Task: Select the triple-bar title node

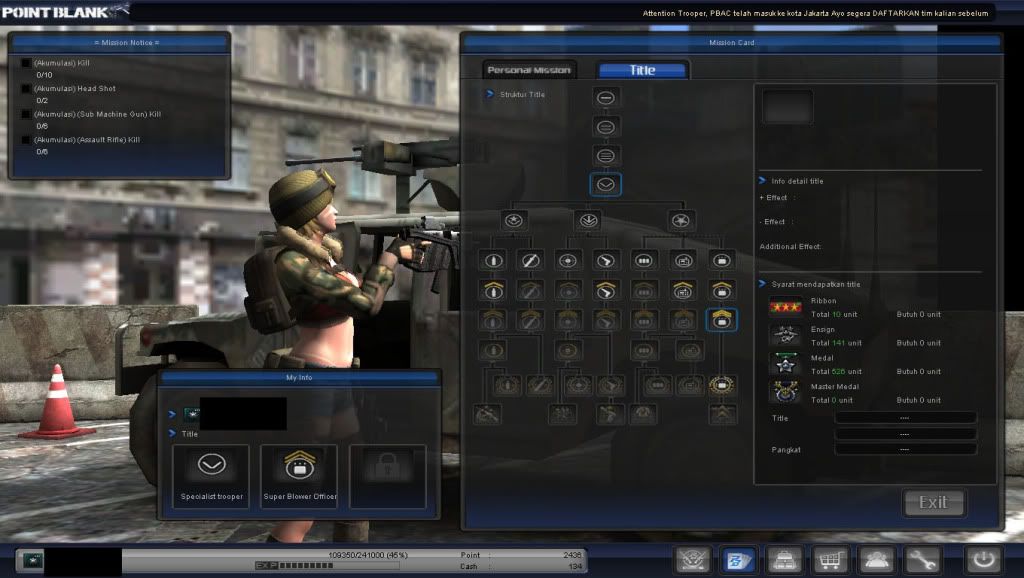Action: point(605,155)
